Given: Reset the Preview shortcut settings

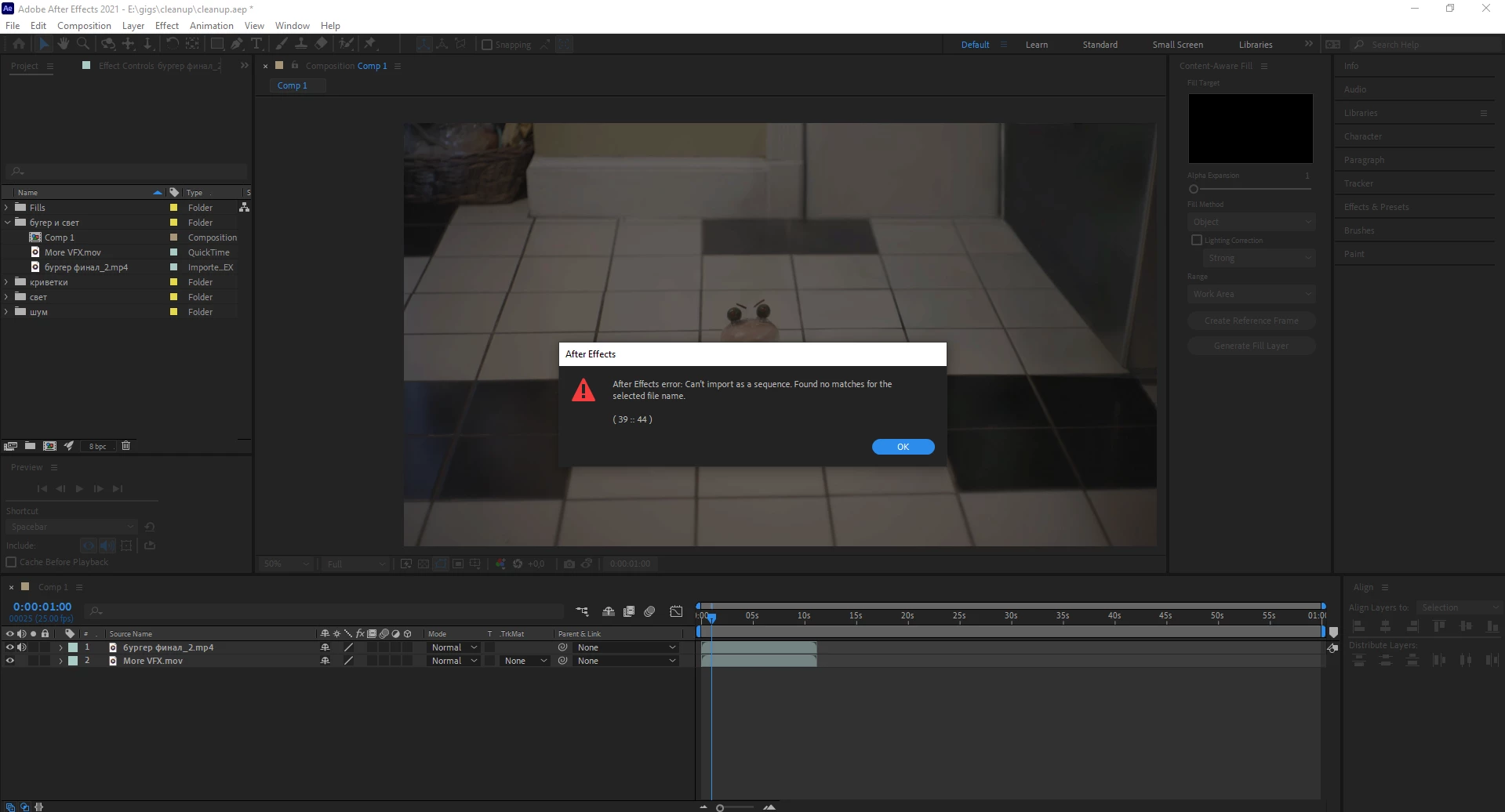Looking at the screenshot, I should (x=150, y=527).
